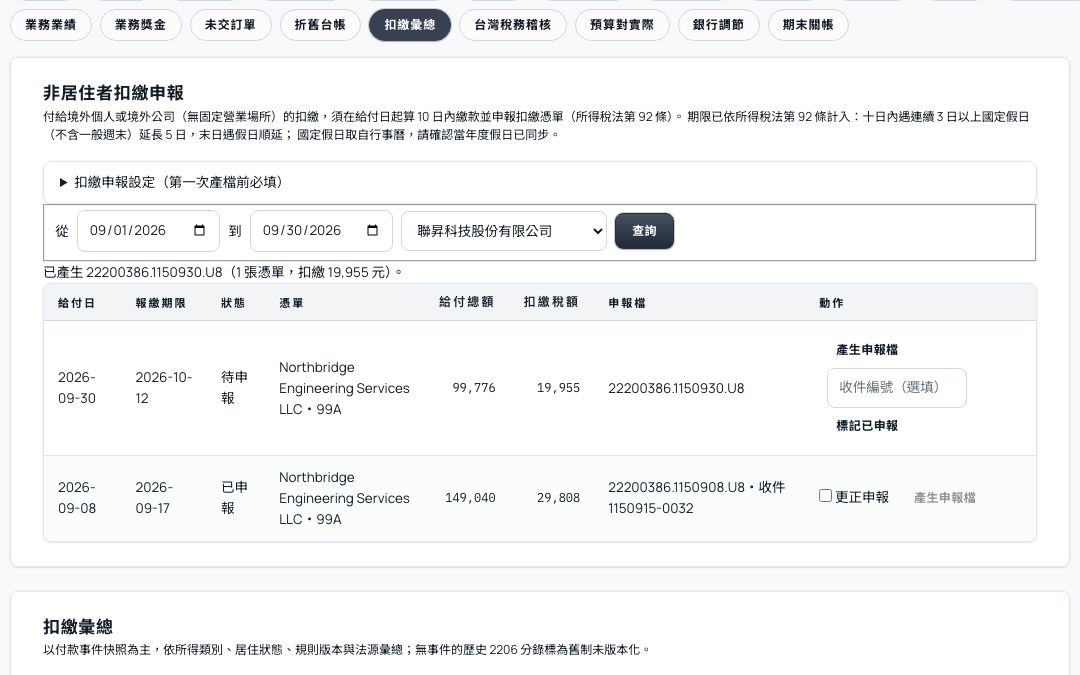Expand the 扣繳申報設定 section
The width and height of the screenshot is (1080, 675).
539,183
